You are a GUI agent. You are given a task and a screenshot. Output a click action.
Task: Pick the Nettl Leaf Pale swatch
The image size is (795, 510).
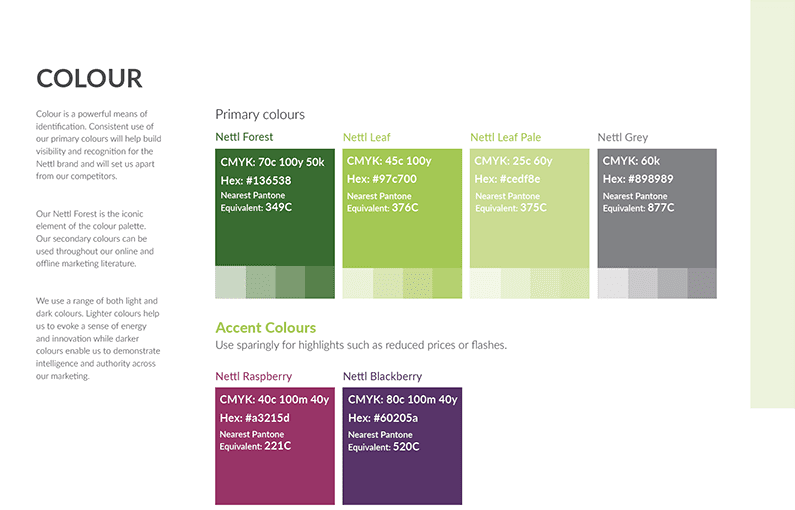[x=529, y=208]
